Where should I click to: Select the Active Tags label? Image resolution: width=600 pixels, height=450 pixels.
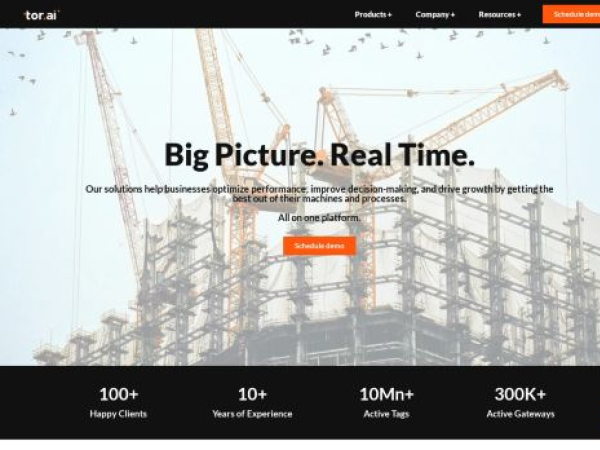click(386, 414)
